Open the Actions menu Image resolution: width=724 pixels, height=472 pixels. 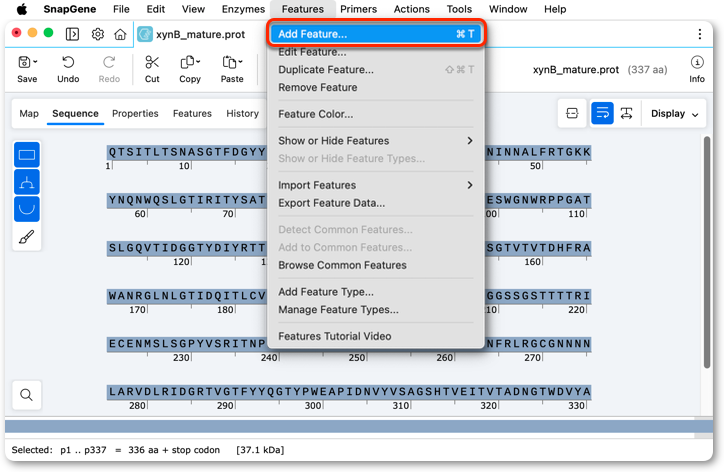pyautogui.click(x=411, y=9)
